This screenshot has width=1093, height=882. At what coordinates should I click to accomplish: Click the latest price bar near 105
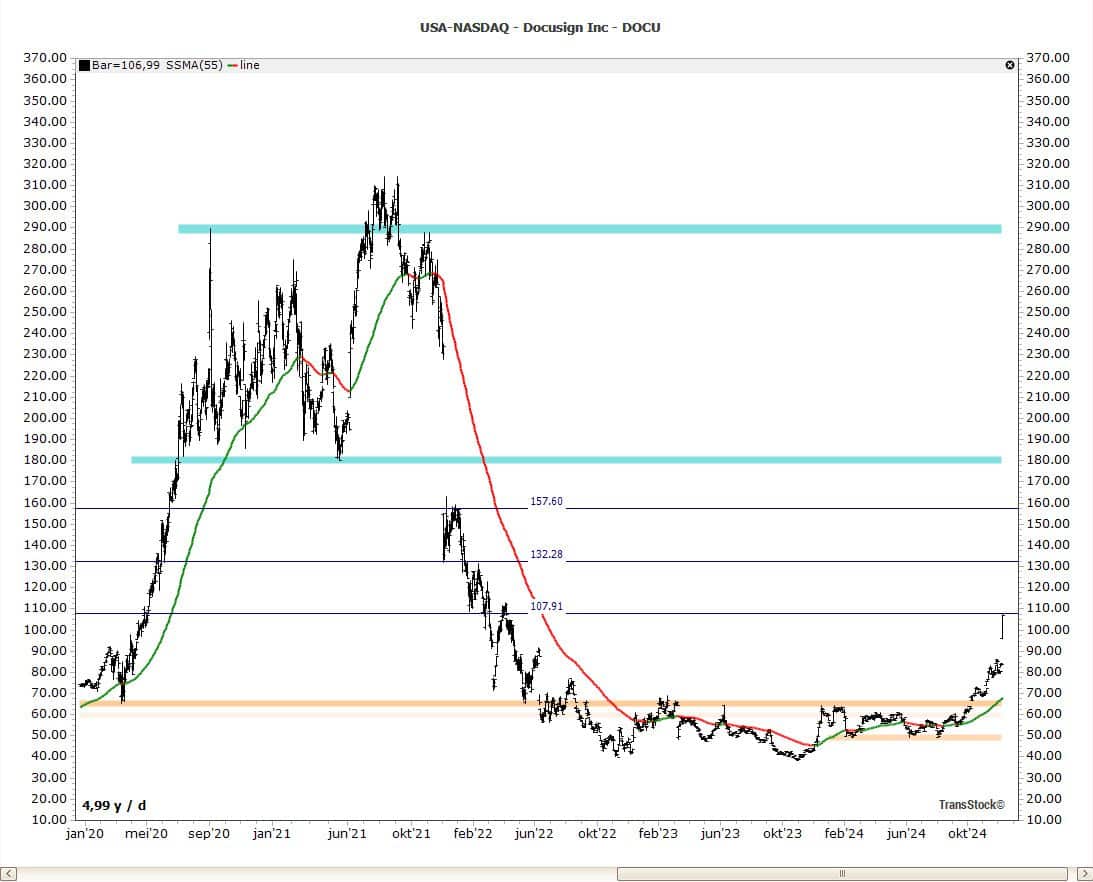click(x=1002, y=626)
